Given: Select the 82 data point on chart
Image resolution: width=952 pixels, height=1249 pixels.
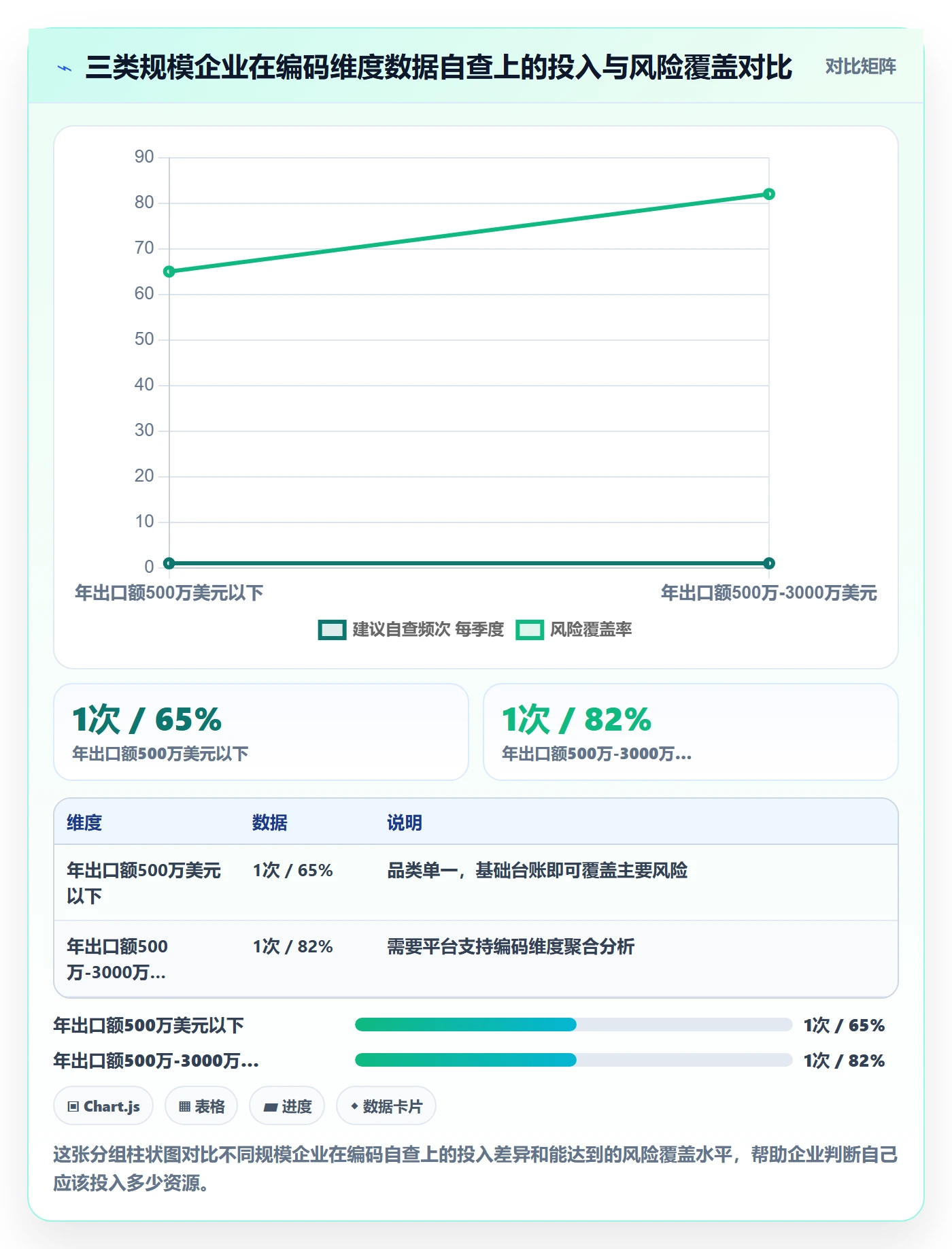Looking at the screenshot, I should (x=769, y=195).
